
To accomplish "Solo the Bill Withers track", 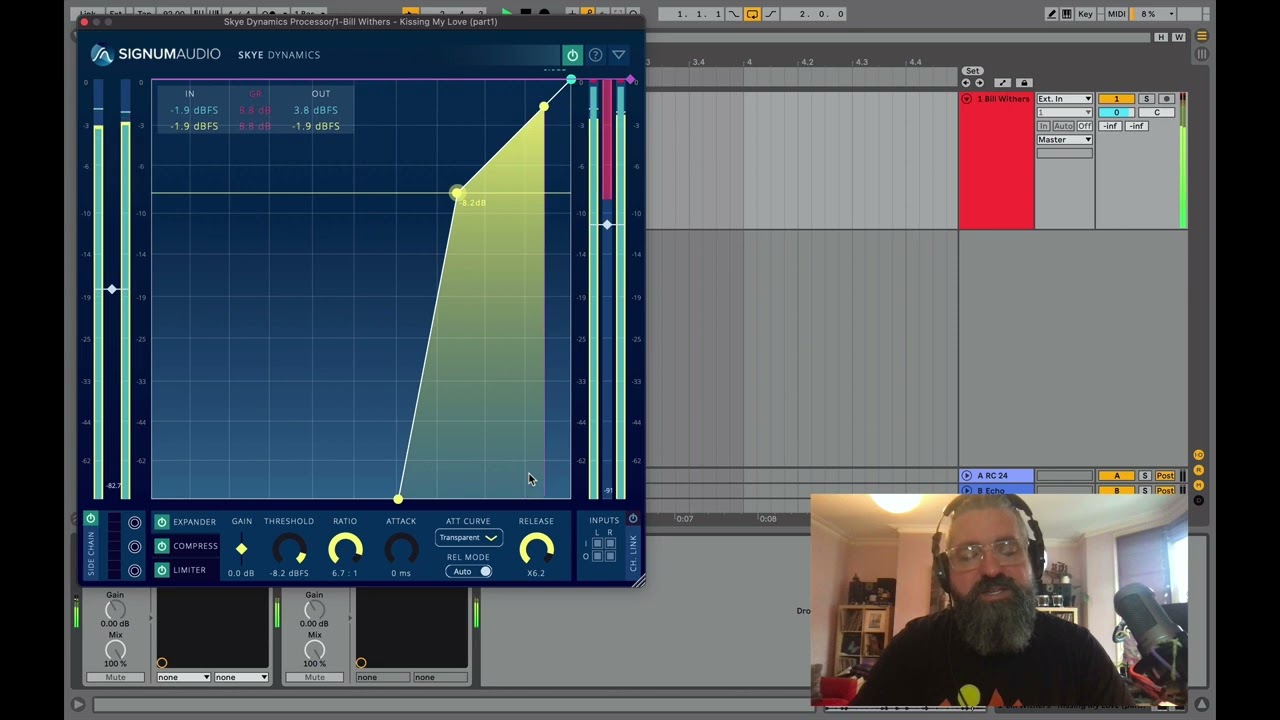I will tap(1147, 99).
